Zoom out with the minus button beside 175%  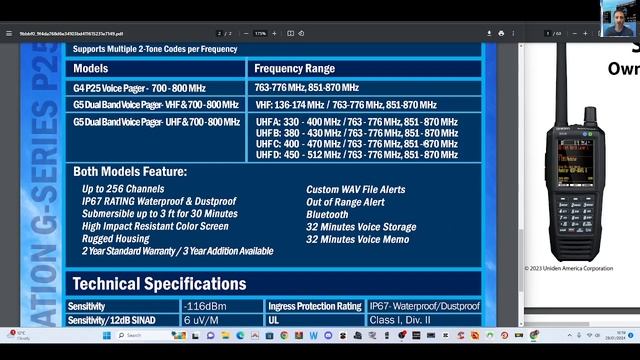[246, 33]
